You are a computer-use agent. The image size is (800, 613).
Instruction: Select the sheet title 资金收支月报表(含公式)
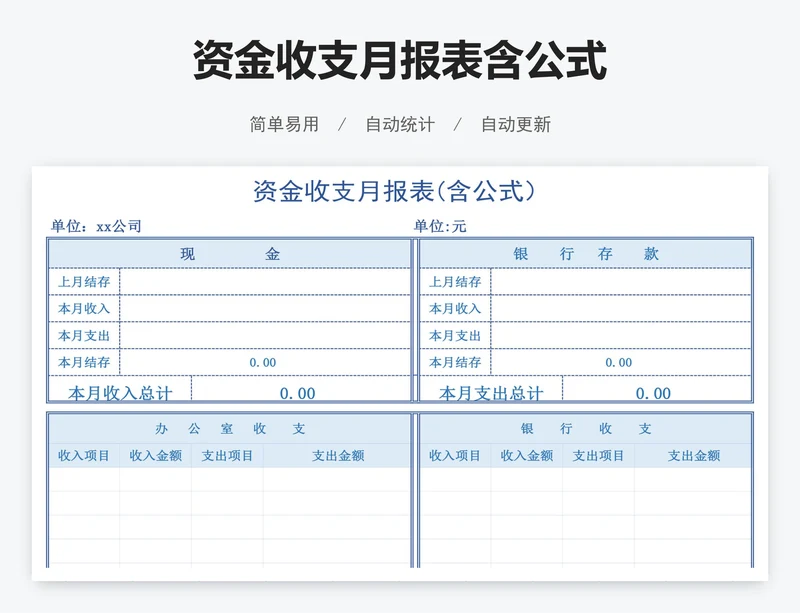click(394, 192)
